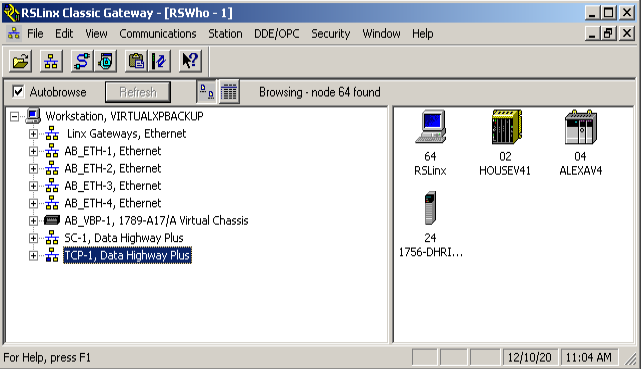
Task: Open the DDE/OPC menu
Action: click(277, 34)
